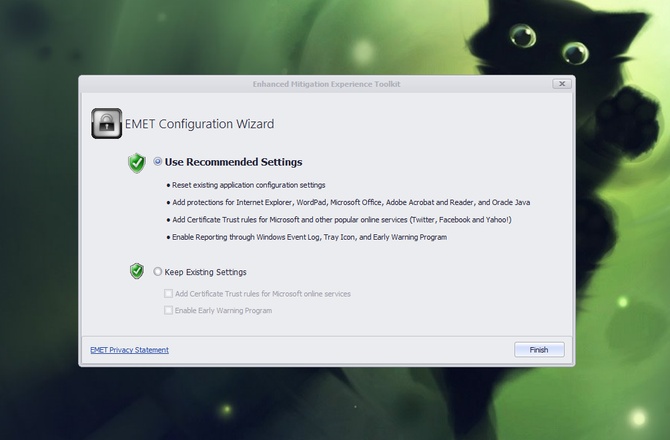Enable the Early Warning Program checkbox
The height and width of the screenshot is (440, 670).
[168, 311]
